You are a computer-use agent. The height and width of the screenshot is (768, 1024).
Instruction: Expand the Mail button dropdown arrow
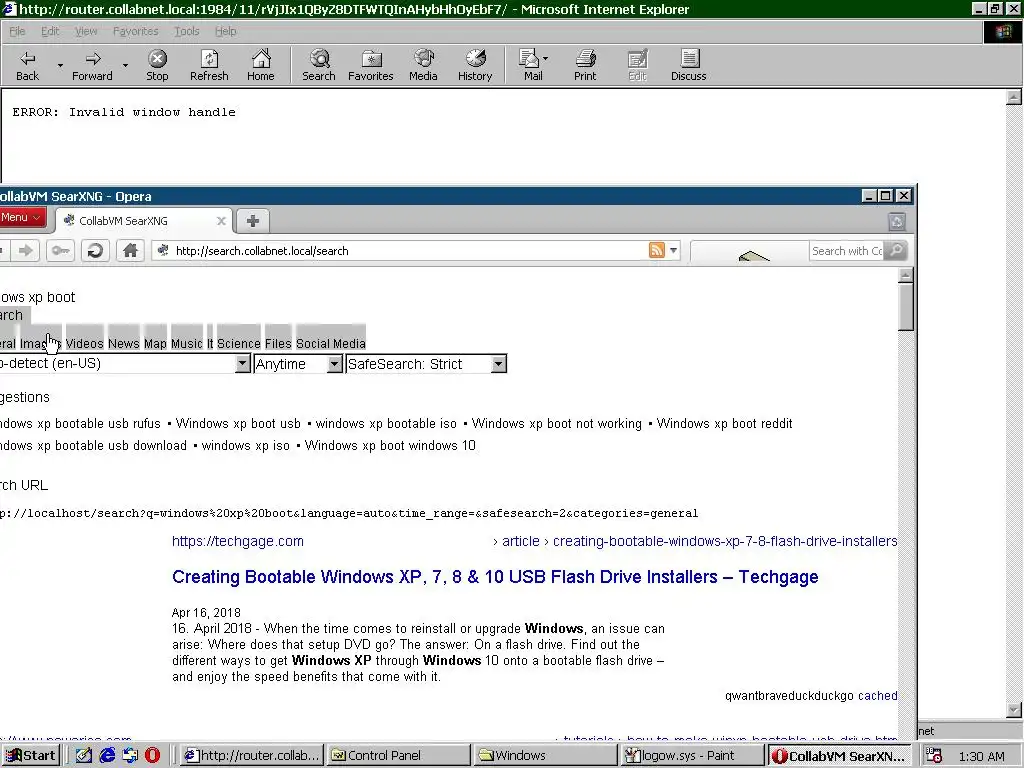click(545, 58)
